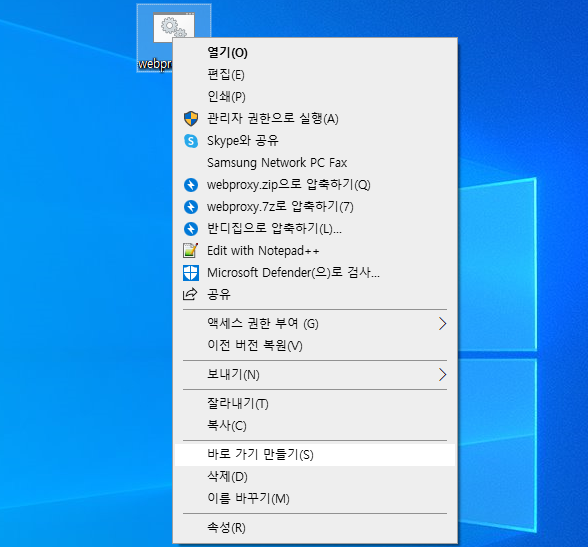This screenshot has width=588, height=547.
Task: Choose 이전 버전 복원(V)
Action: 315,345
